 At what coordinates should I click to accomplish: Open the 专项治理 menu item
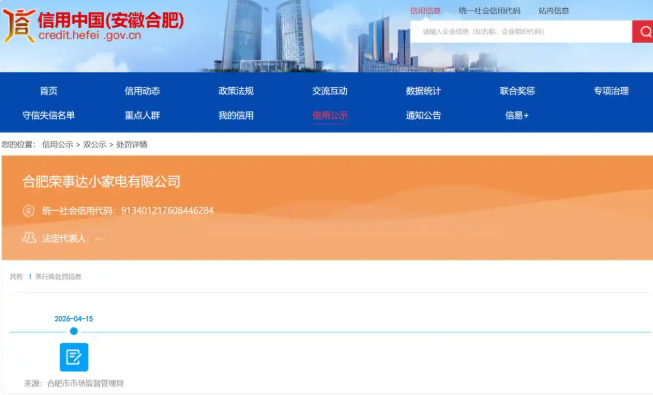click(611, 91)
